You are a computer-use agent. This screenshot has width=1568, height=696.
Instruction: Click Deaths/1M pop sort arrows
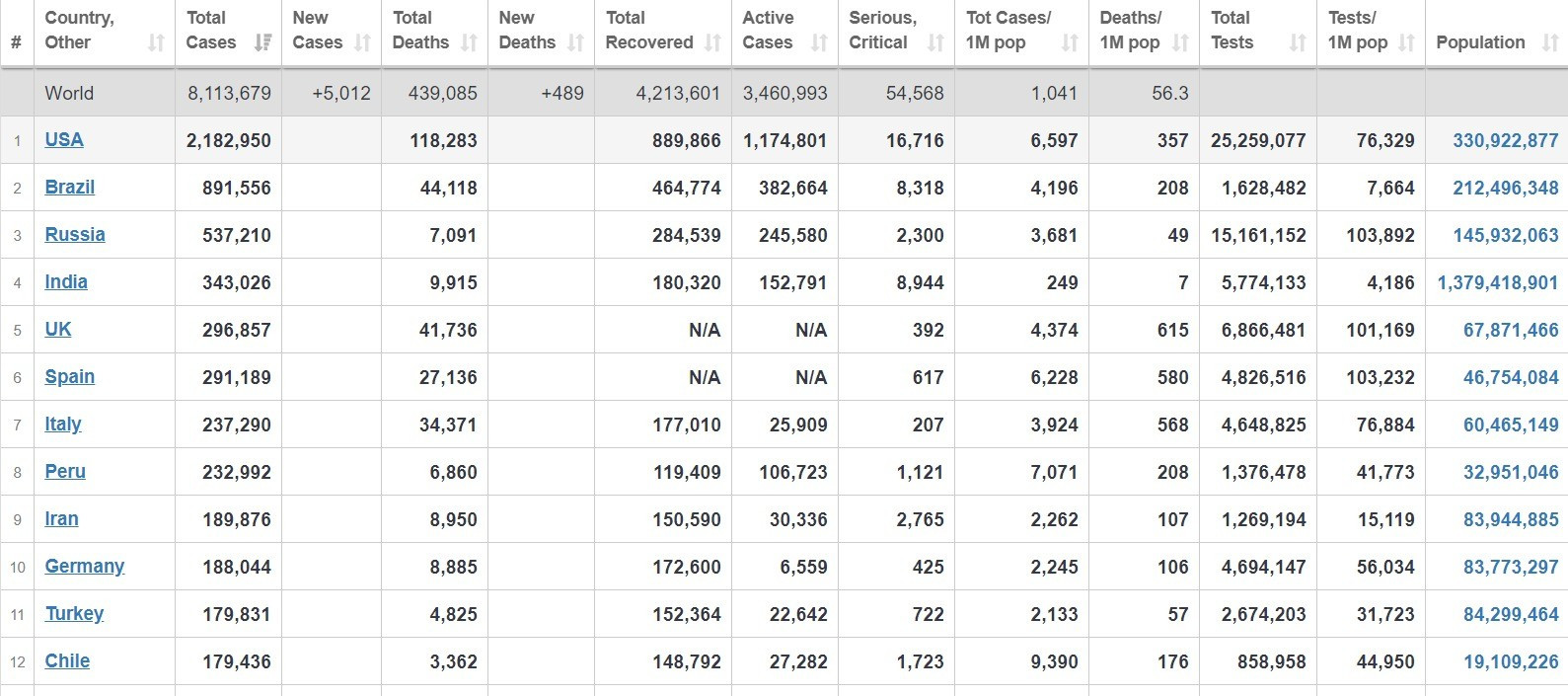[1180, 42]
